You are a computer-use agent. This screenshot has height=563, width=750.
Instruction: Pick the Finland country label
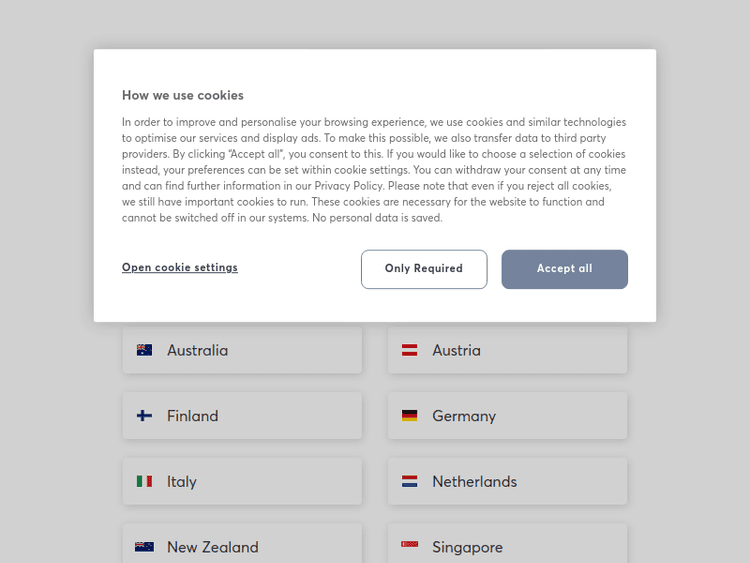click(192, 416)
